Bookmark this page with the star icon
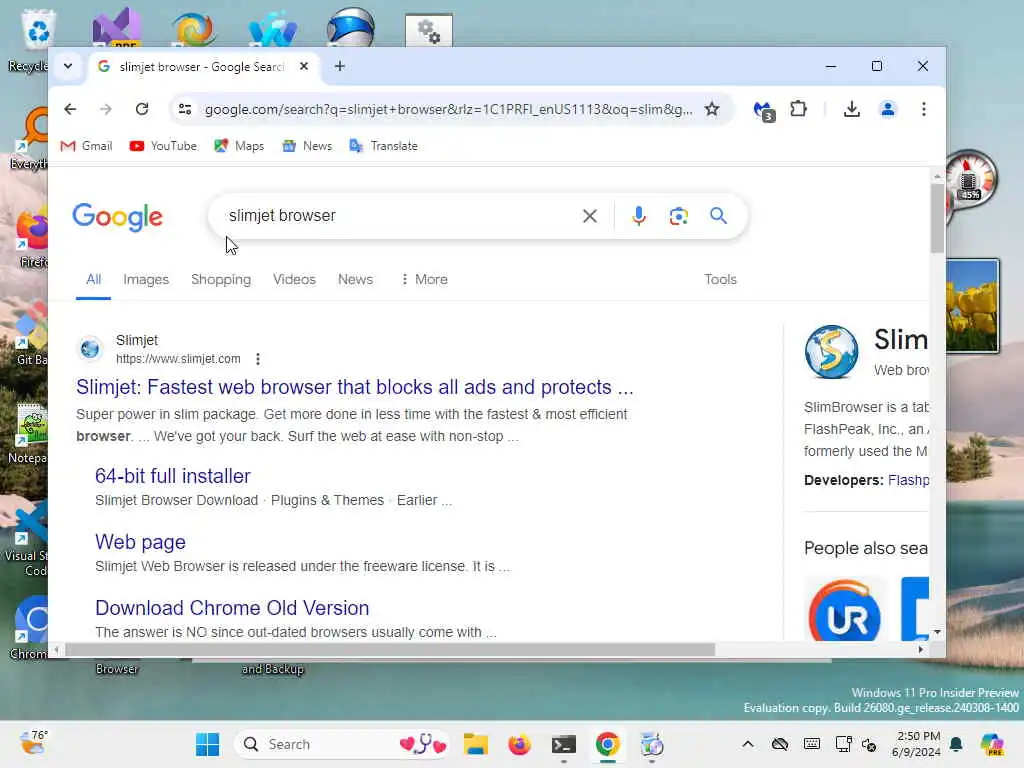The width and height of the screenshot is (1024, 768). pyautogui.click(x=712, y=109)
